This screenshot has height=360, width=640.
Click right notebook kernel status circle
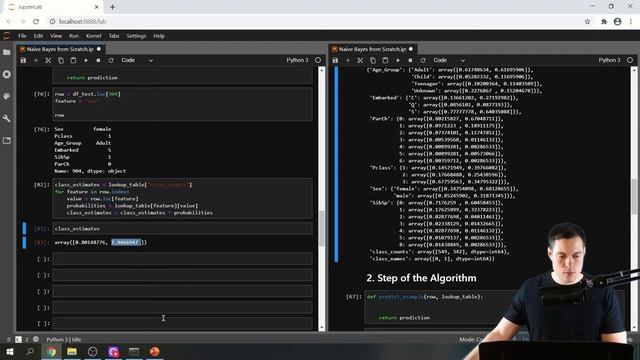click(x=630, y=60)
